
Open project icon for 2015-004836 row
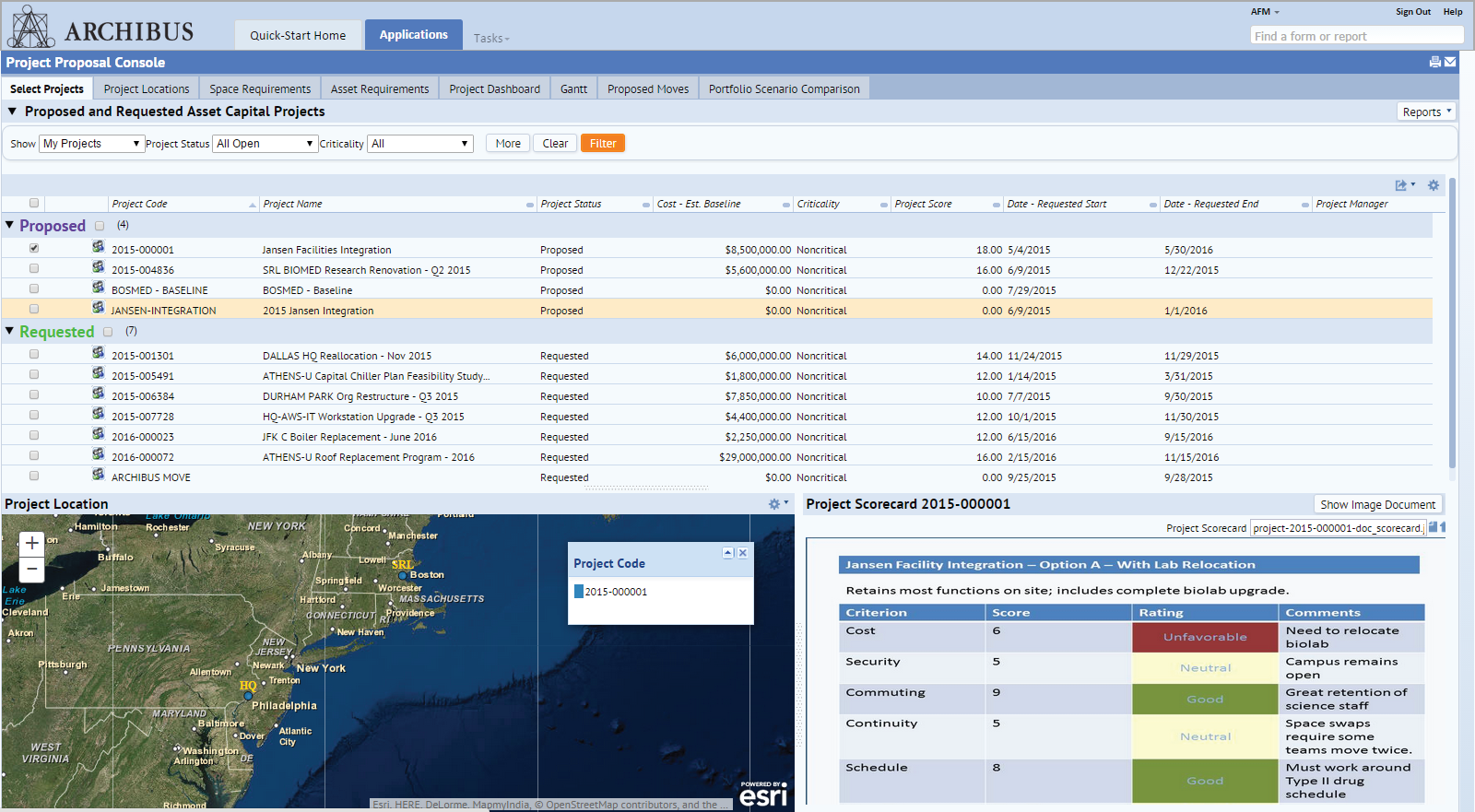point(98,267)
